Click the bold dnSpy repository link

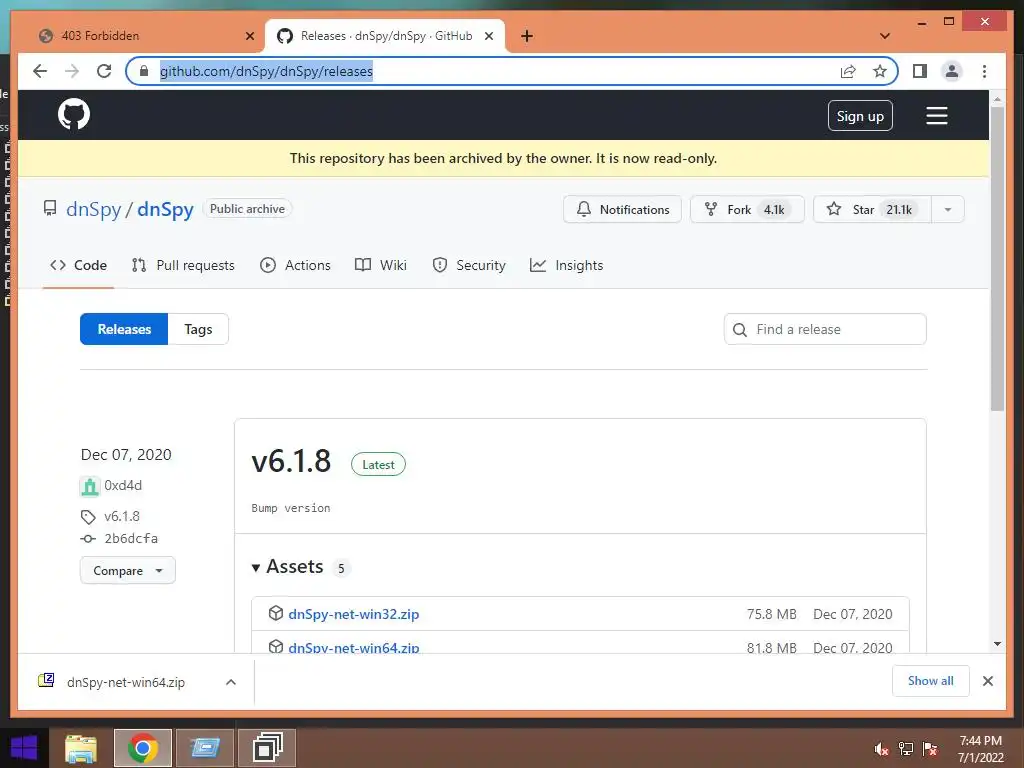coord(165,209)
